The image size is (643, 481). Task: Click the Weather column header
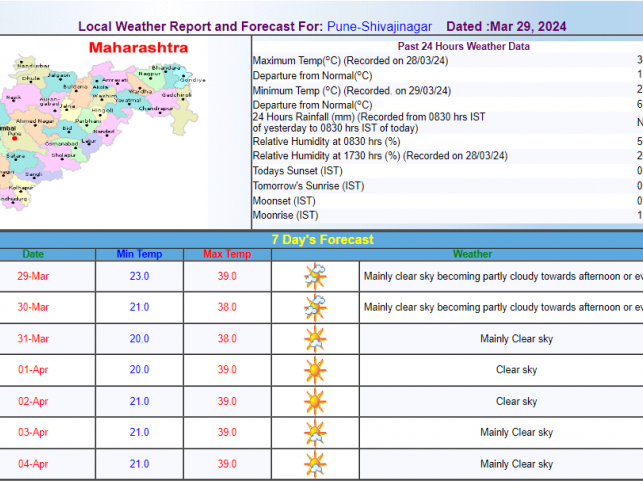[472, 254]
